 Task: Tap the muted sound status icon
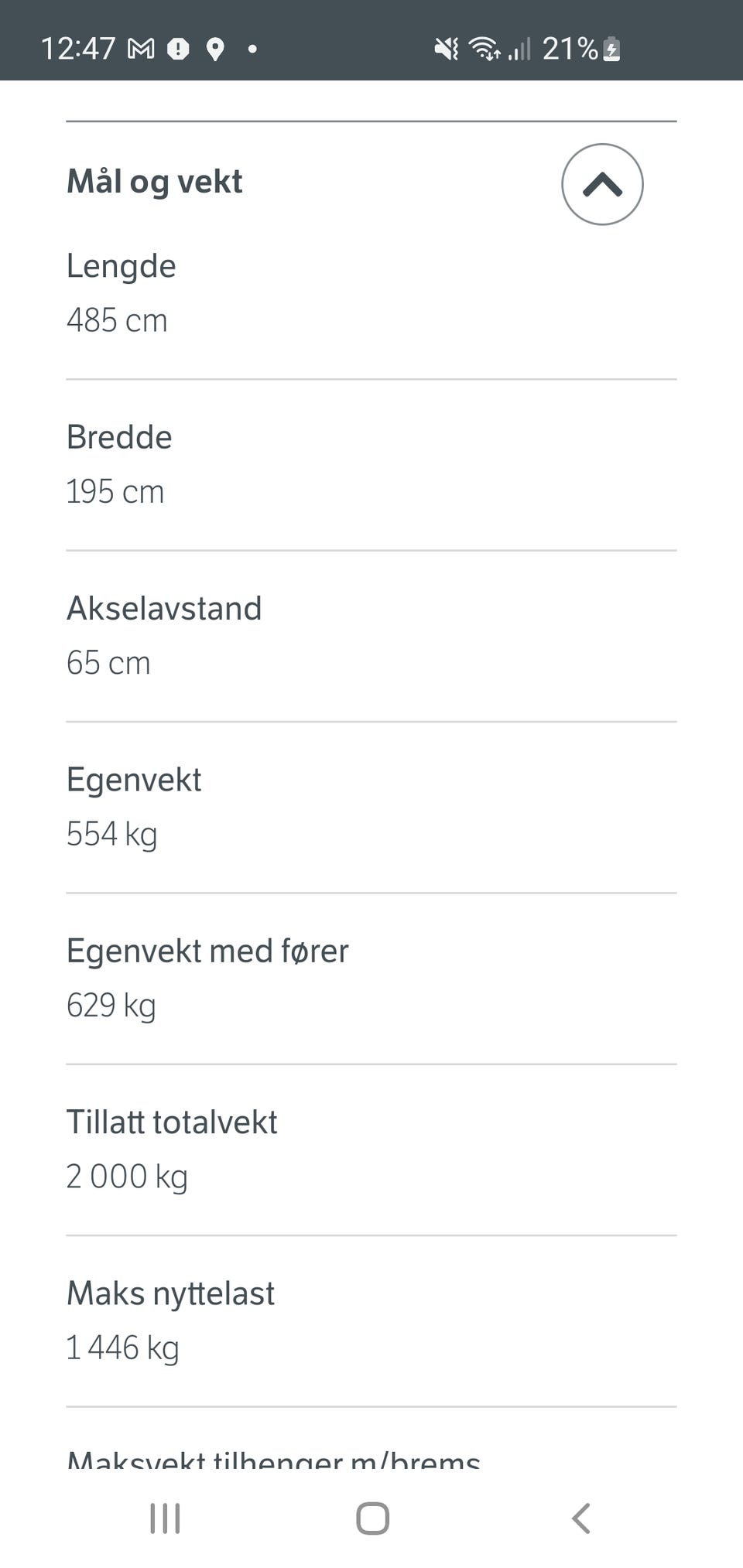click(446, 50)
